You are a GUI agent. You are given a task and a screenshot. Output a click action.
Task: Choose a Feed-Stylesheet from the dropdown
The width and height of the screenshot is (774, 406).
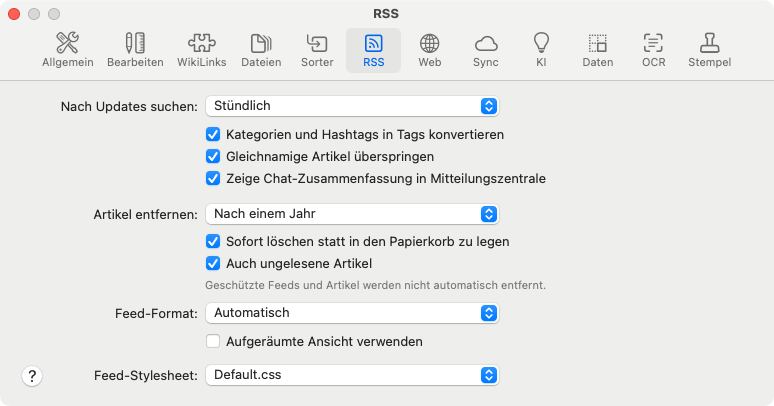(x=351, y=375)
